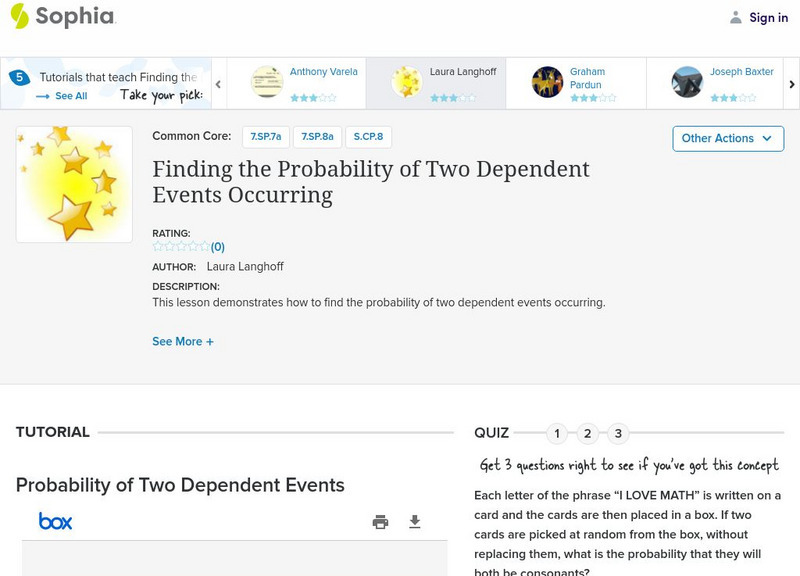Click the TUTORIAL section label

click(x=53, y=432)
